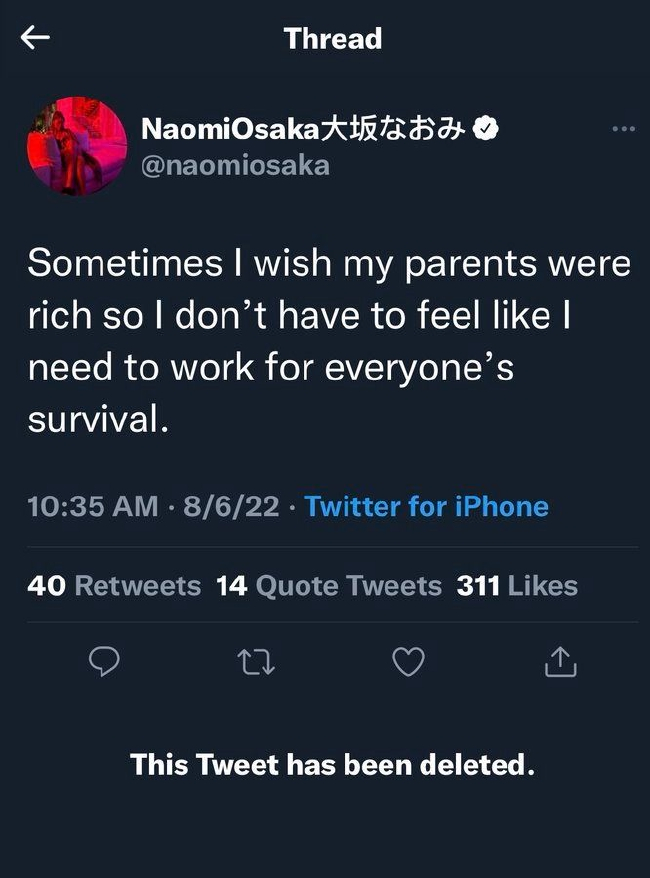Tap the 10:35 AM timestamp
650x878 pixels.
point(93,506)
